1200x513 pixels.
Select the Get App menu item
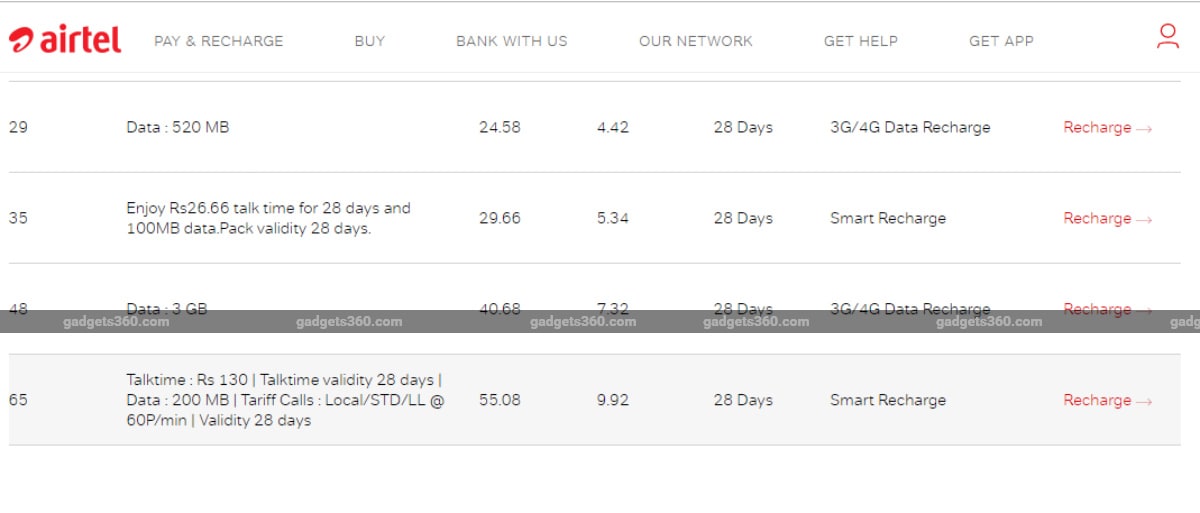point(1001,41)
